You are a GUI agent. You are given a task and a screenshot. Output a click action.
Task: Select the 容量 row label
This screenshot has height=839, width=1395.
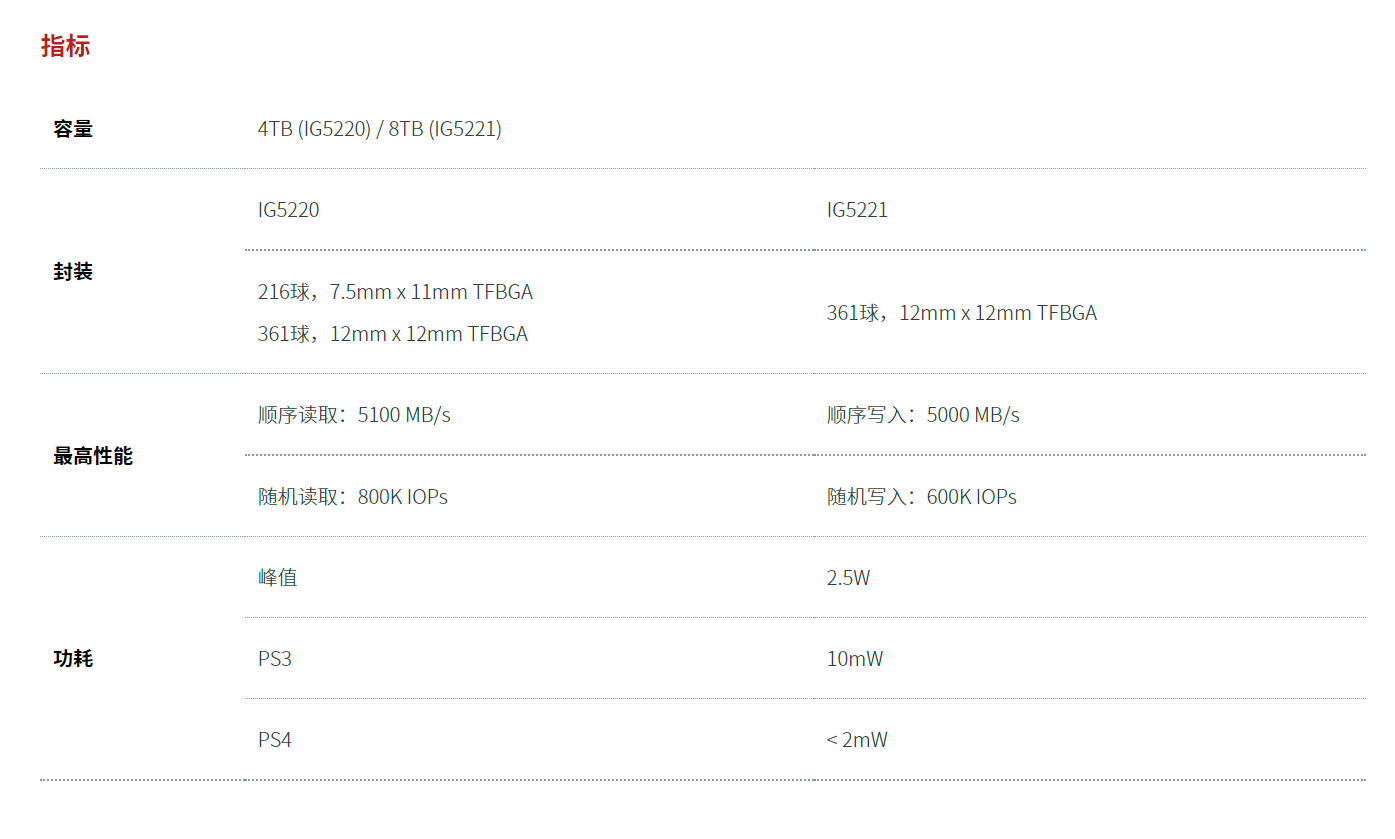(x=73, y=128)
